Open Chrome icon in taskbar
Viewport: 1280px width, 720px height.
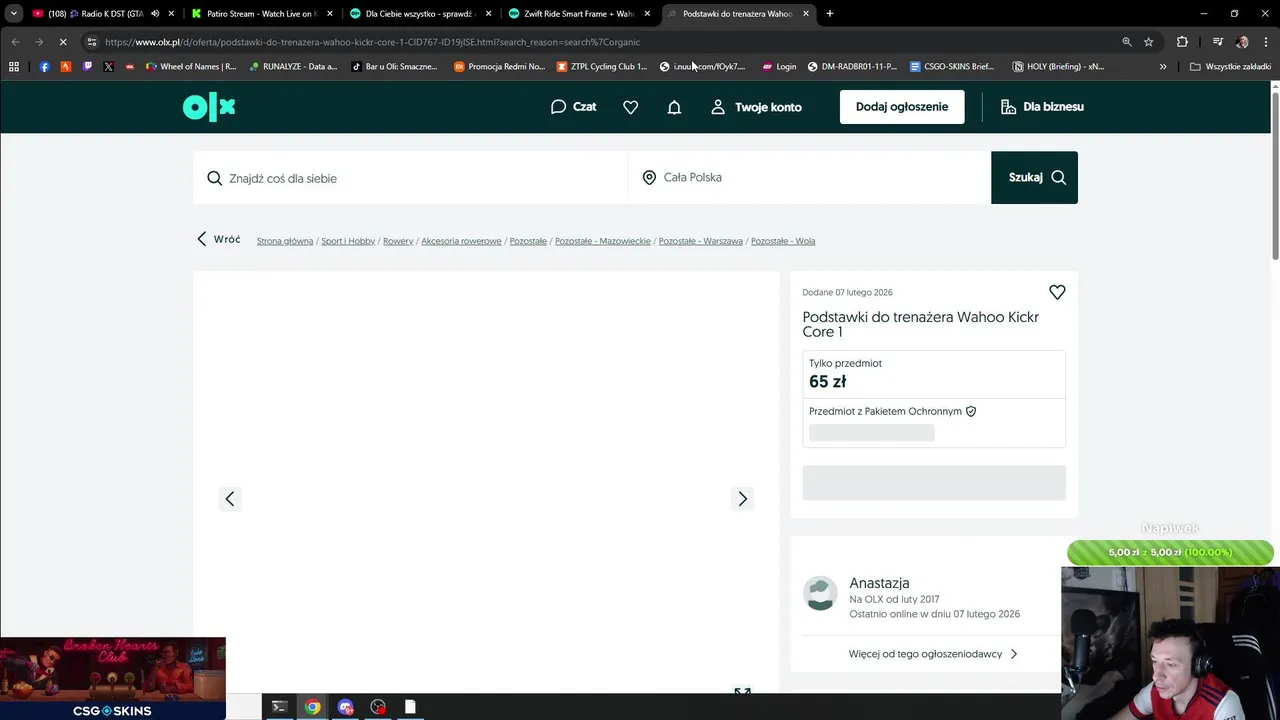click(x=313, y=707)
